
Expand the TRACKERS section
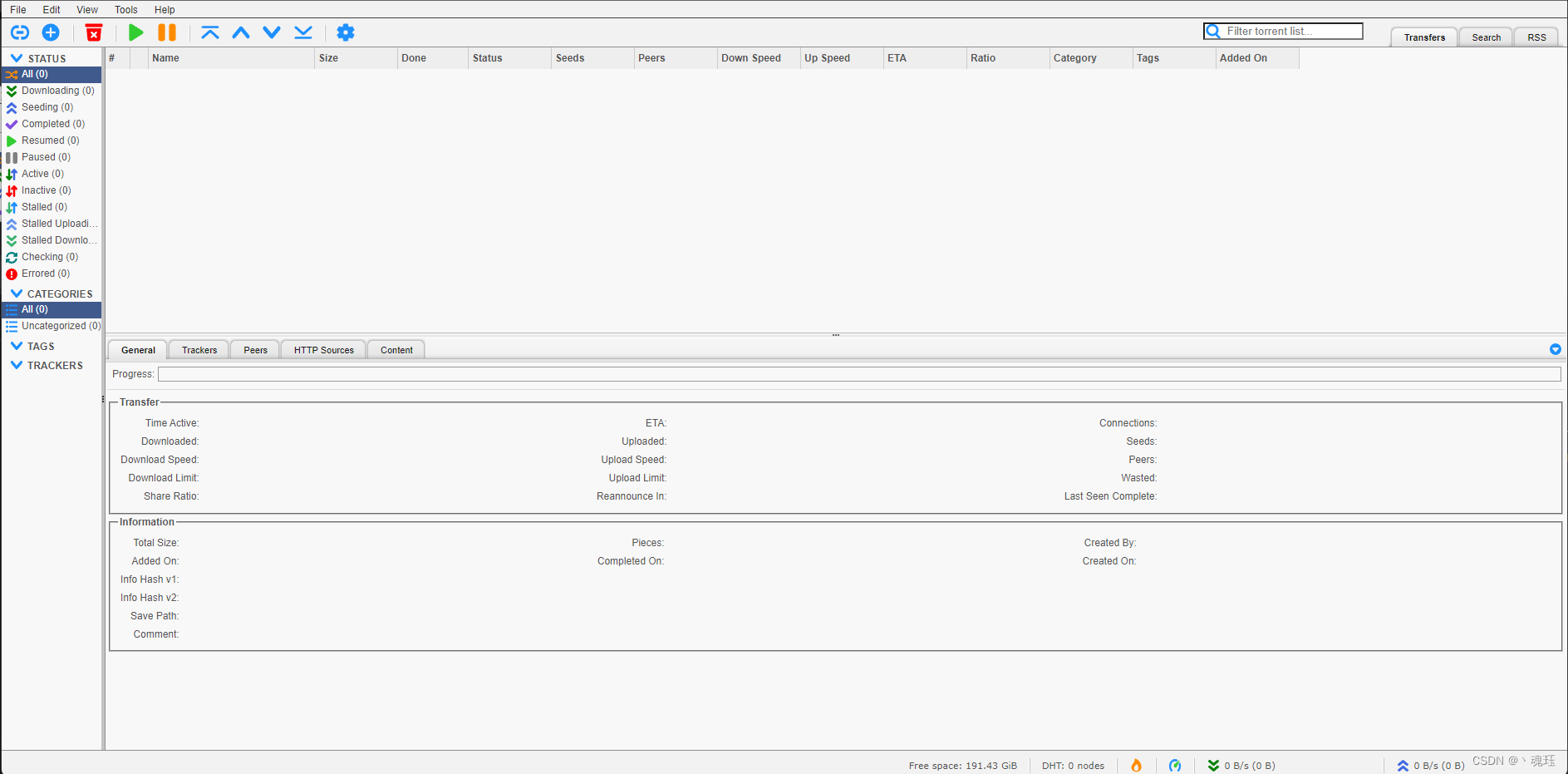click(x=17, y=365)
